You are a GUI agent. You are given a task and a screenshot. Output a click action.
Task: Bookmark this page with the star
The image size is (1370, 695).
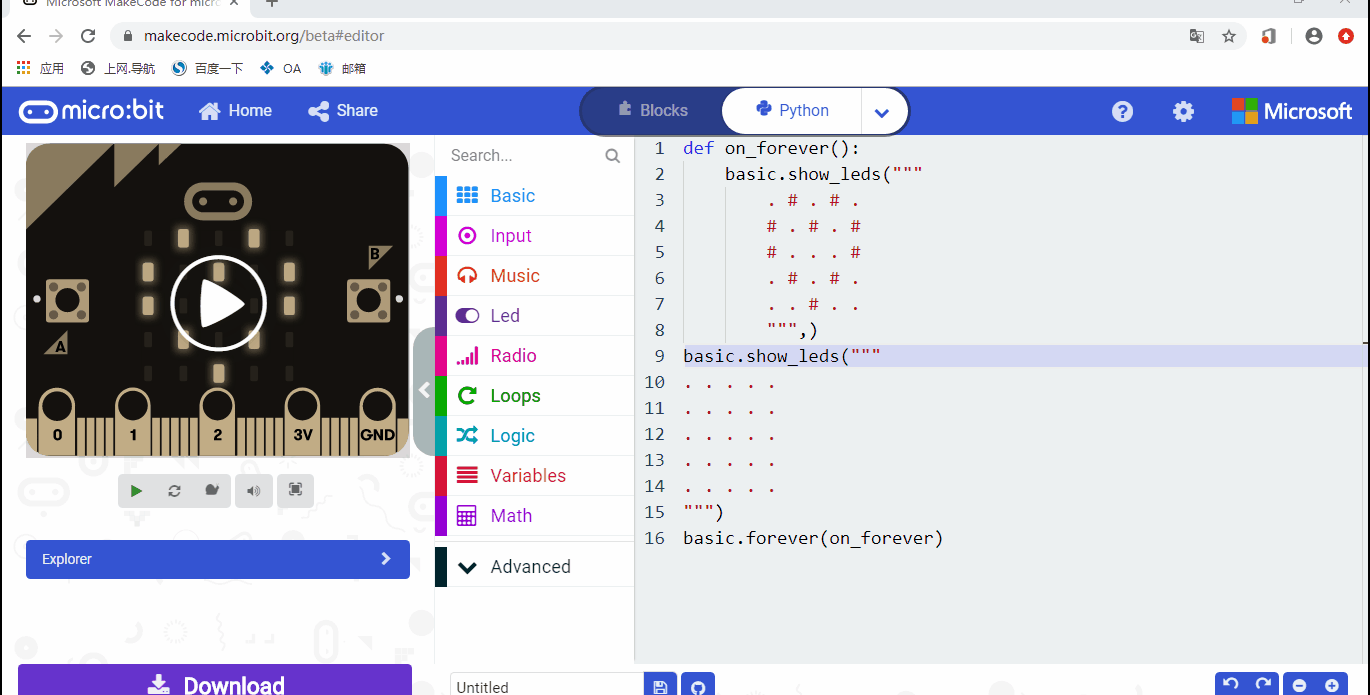tap(1229, 36)
